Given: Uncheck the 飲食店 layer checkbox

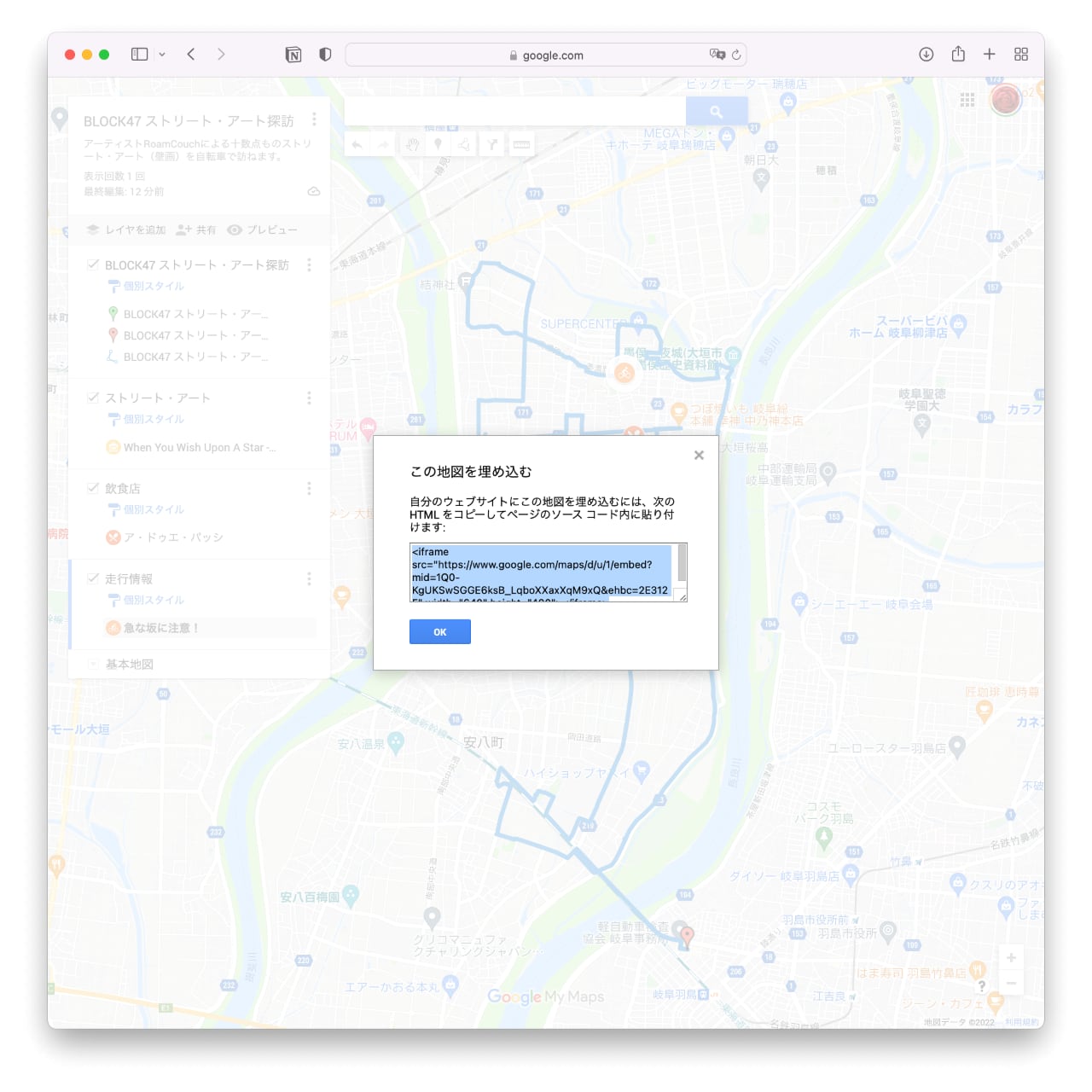Looking at the screenshot, I should pyautogui.click(x=93, y=488).
